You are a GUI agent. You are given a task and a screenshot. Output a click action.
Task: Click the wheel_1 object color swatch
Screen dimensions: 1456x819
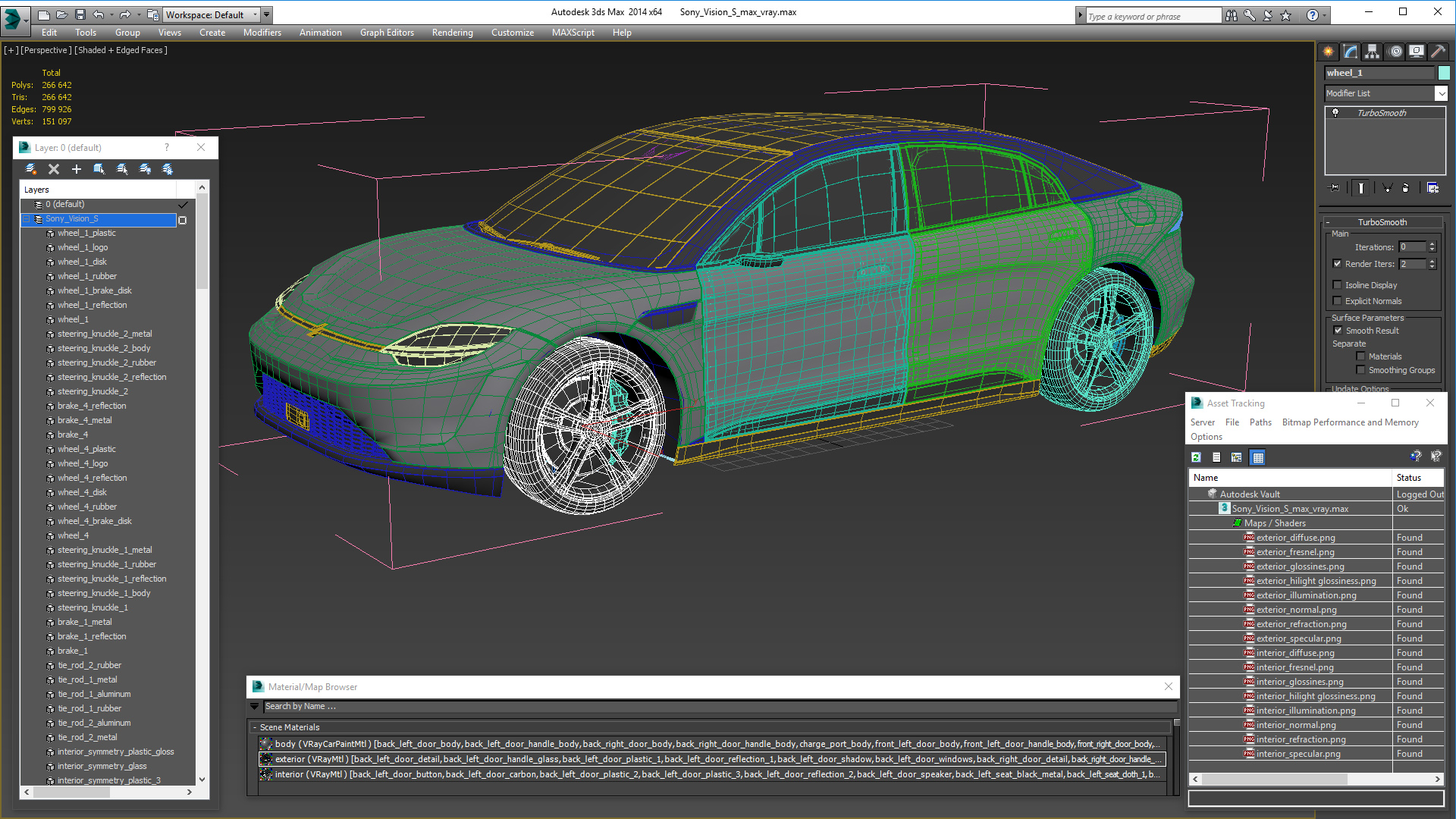coord(1444,73)
